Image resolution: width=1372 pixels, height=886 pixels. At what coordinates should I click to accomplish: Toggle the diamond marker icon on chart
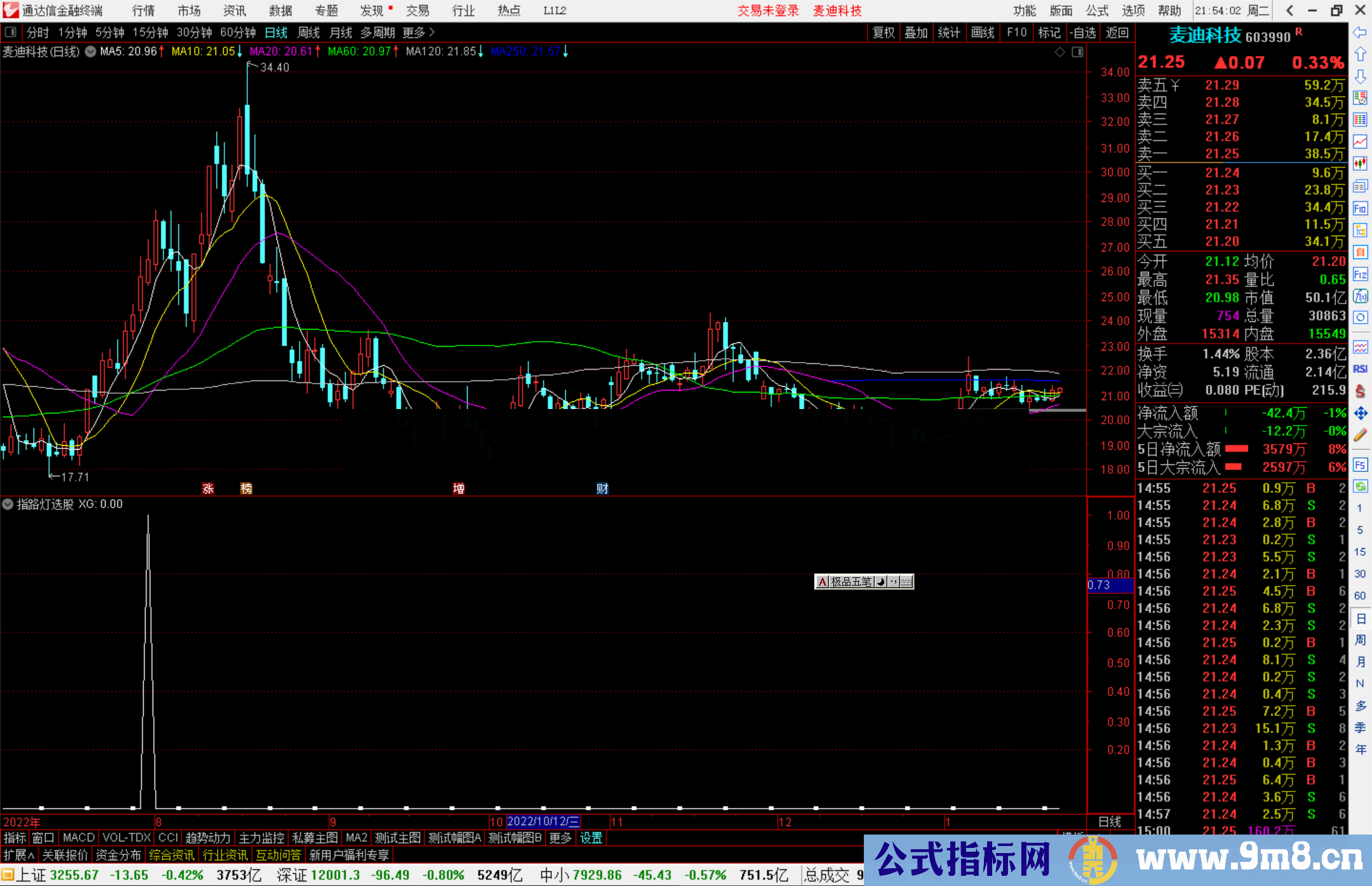pyautogui.click(x=1059, y=52)
